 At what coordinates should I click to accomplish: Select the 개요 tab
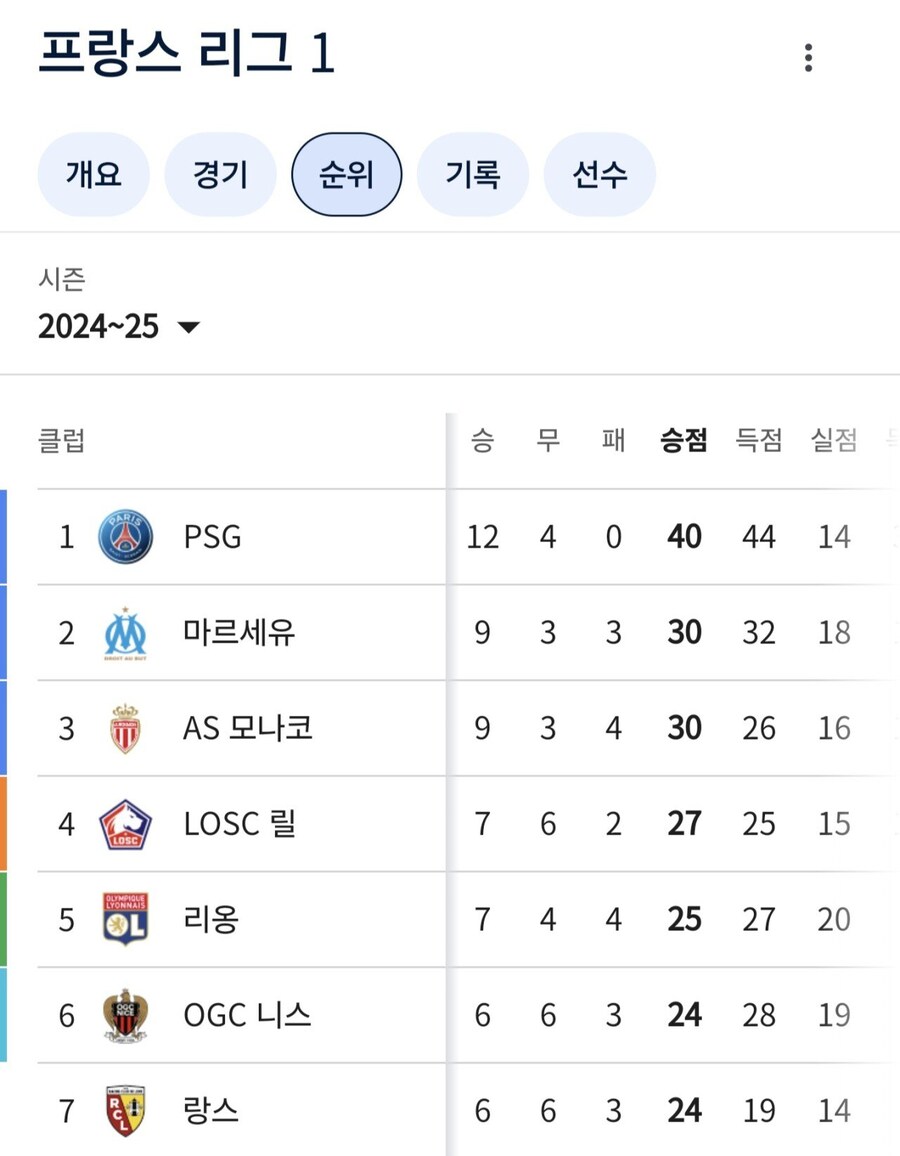tap(93, 173)
